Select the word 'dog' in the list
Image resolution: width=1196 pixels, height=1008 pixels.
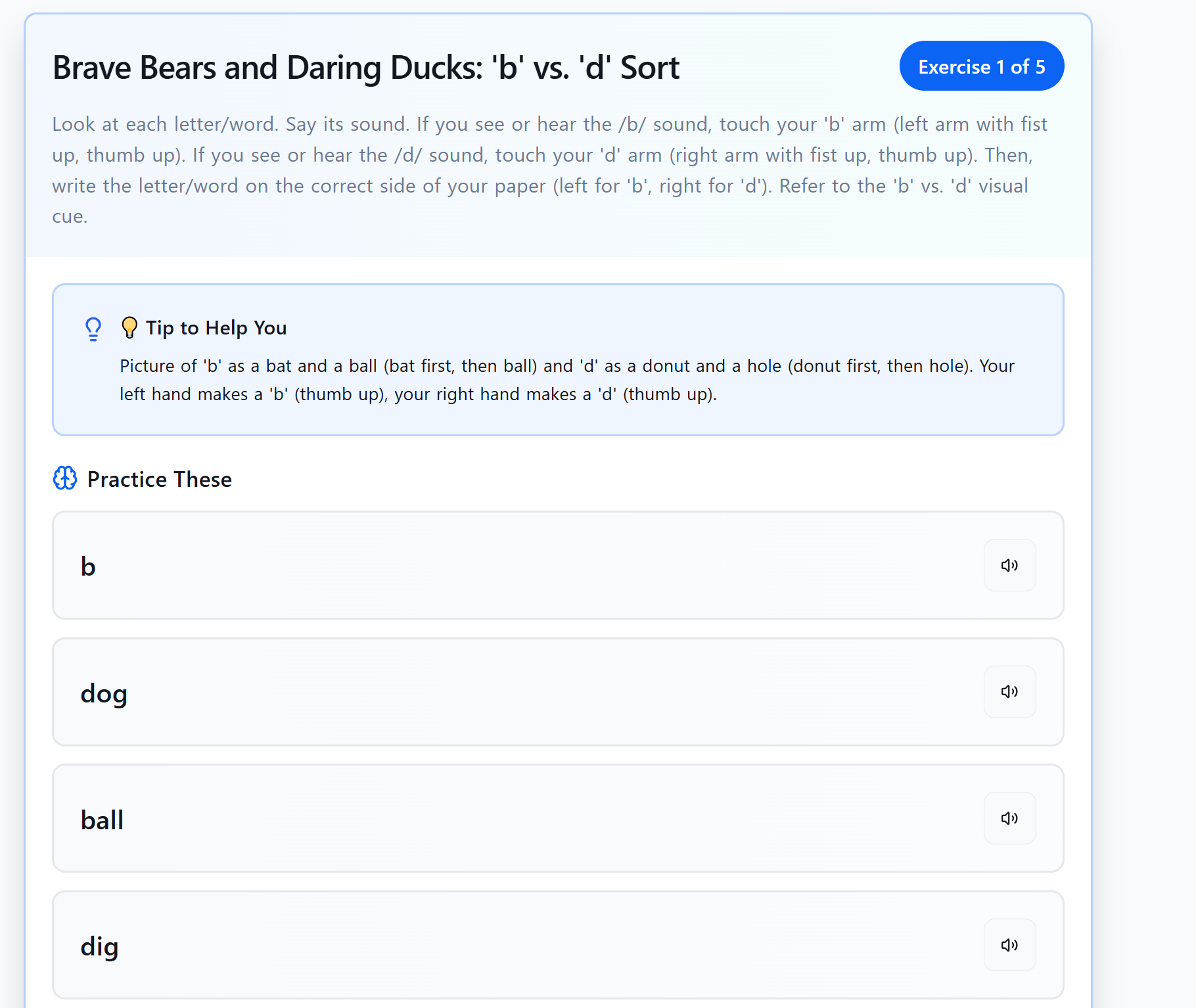(104, 693)
